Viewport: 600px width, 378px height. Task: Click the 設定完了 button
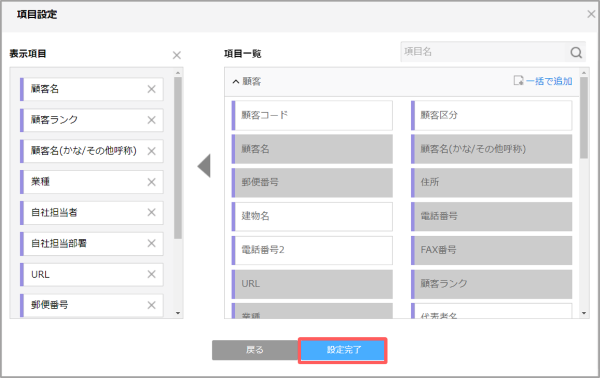pos(343,350)
